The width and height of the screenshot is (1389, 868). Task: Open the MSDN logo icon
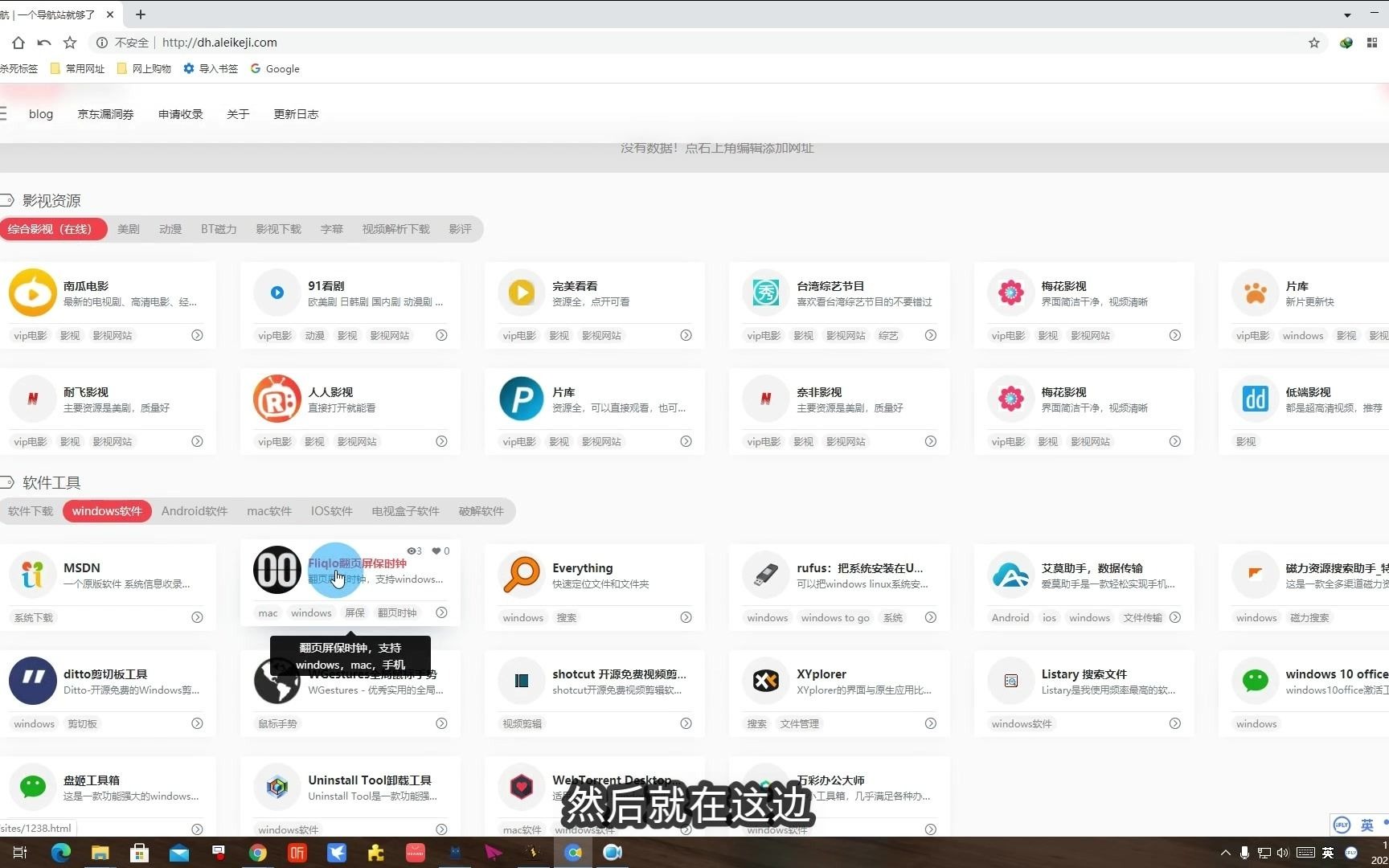pos(33,575)
